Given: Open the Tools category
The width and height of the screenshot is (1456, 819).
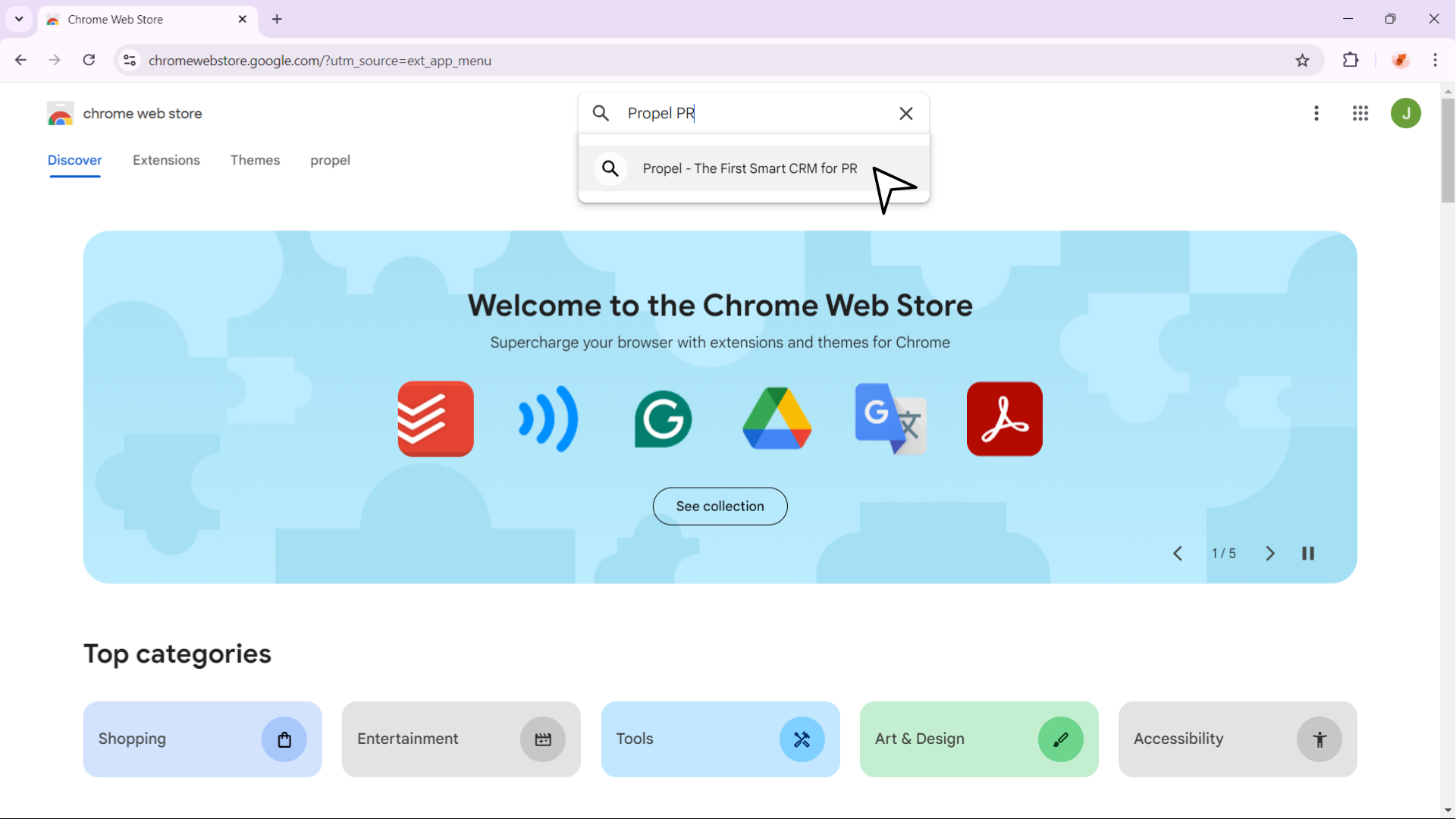Looking at the screenshot, I should pos(720,739).
